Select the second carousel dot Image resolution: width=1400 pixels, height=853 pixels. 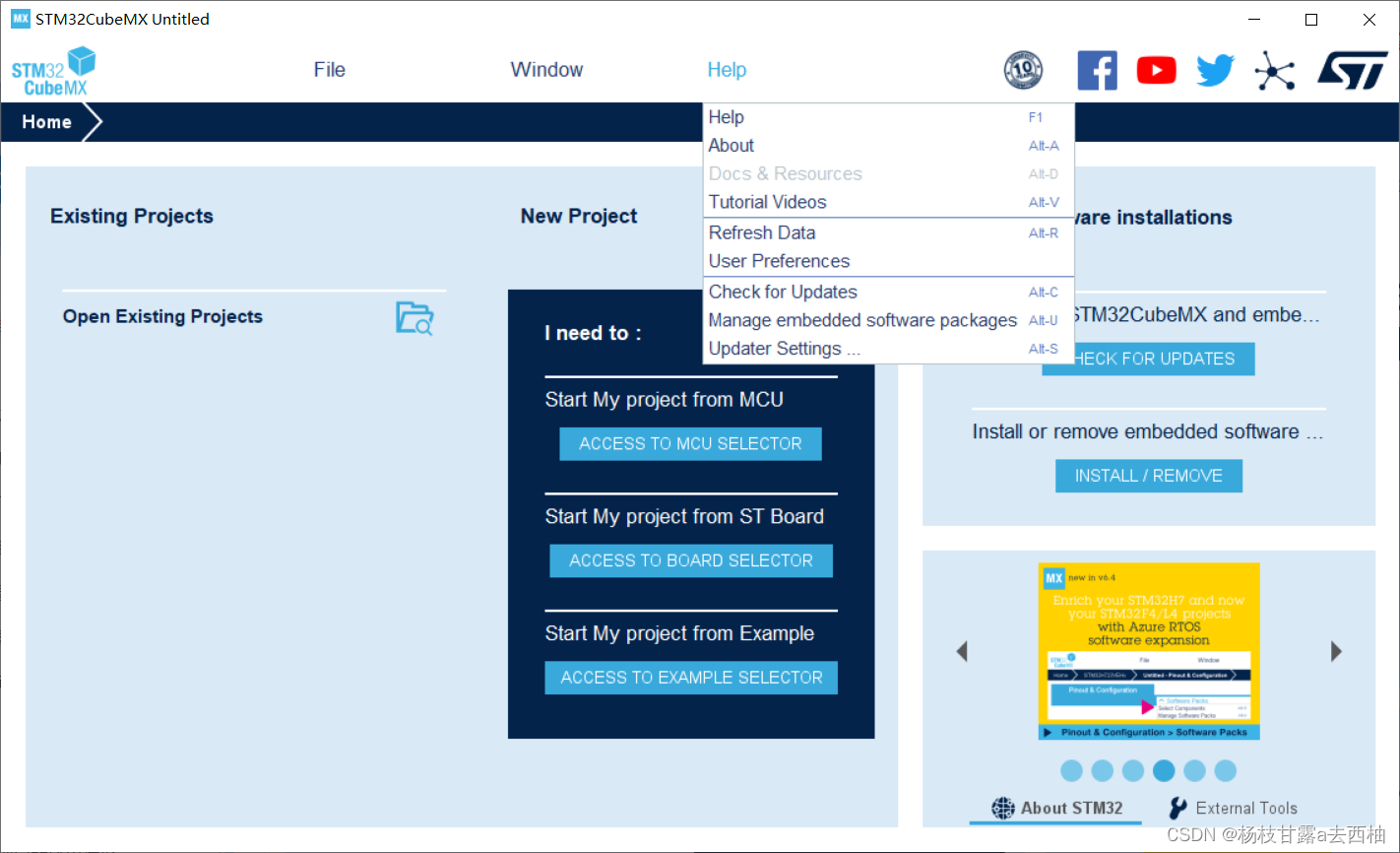pyautogui.click(x=1103, y=770)
